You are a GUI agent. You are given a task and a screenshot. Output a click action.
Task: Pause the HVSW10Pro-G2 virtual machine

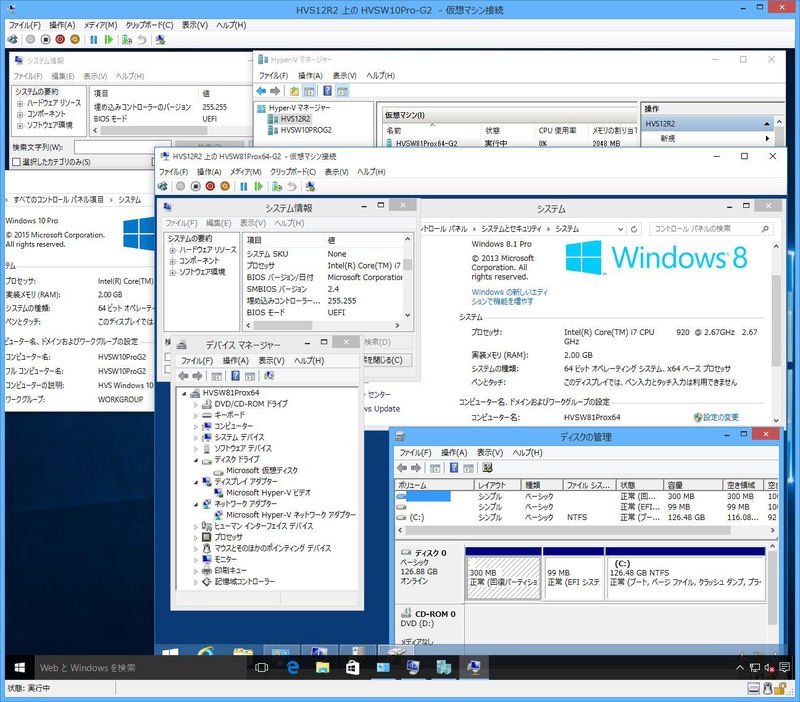[94, 39]
